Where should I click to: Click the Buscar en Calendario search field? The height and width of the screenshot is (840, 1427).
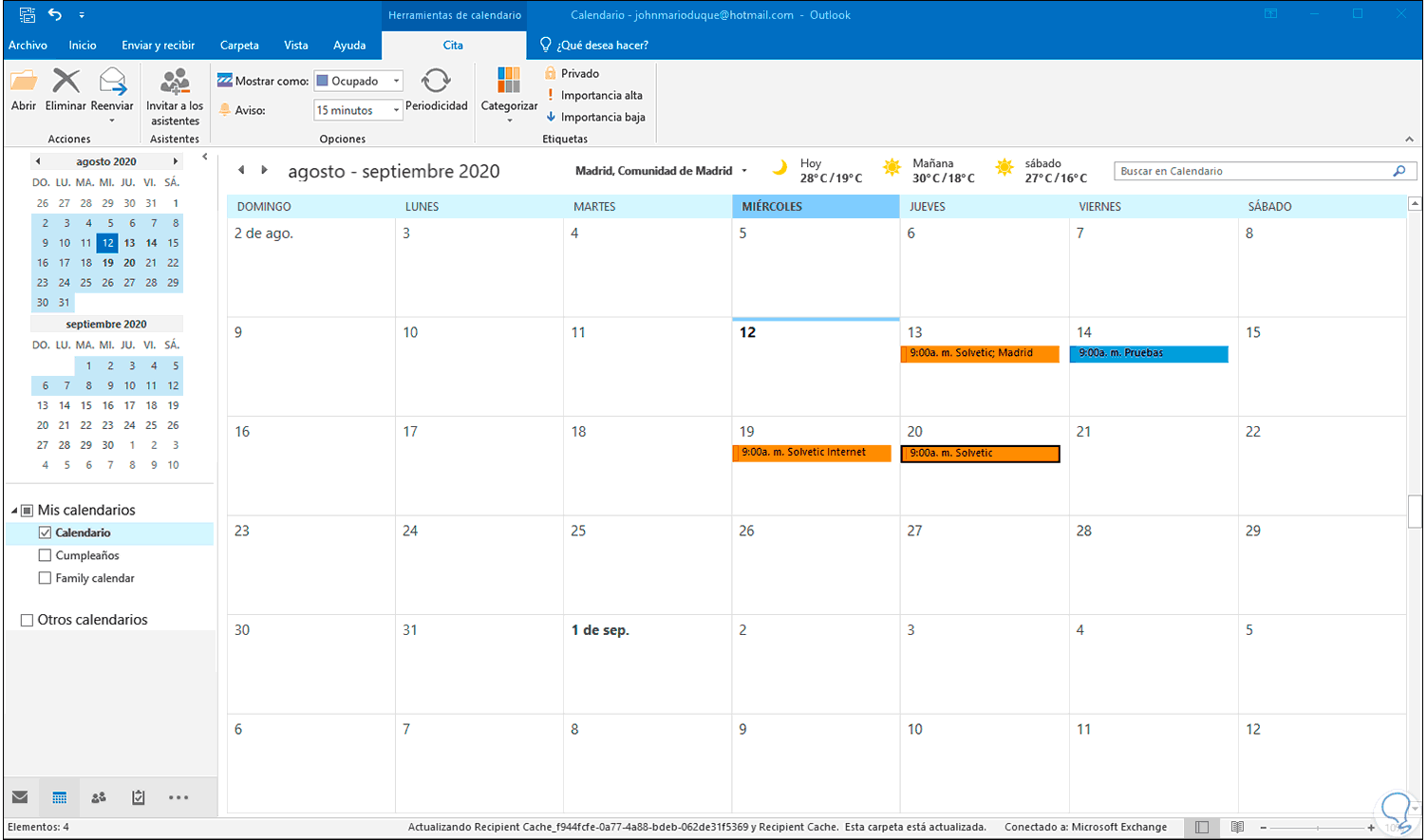(1252, 171)
